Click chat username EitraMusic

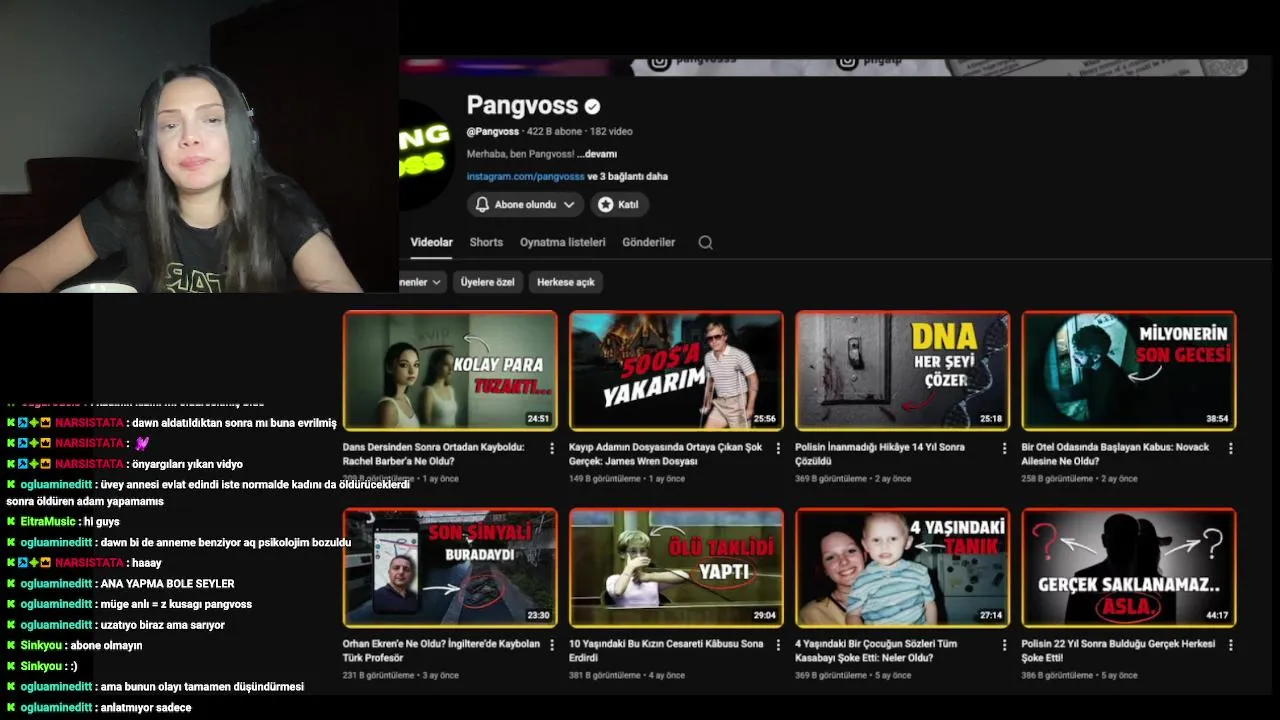click(x=47, y=522)
